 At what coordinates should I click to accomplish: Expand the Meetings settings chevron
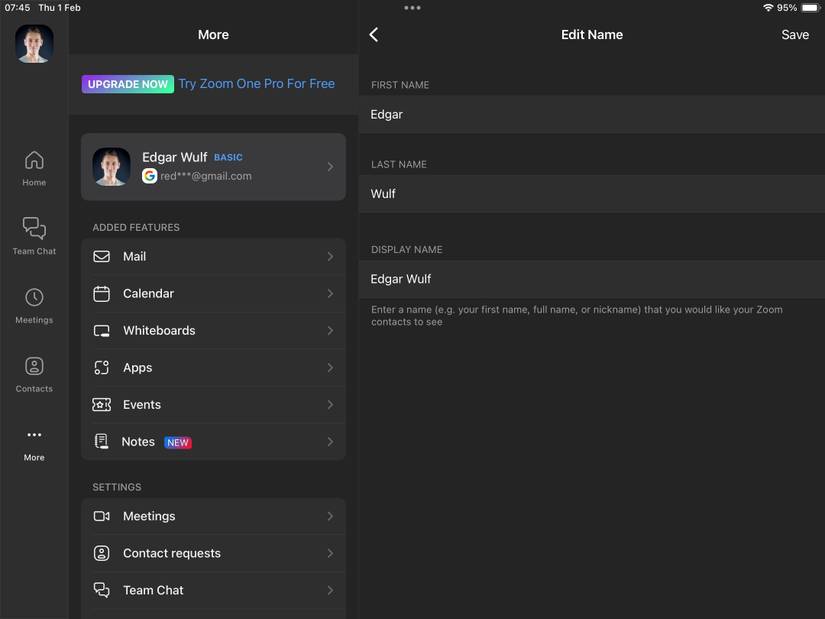point(330,516)
